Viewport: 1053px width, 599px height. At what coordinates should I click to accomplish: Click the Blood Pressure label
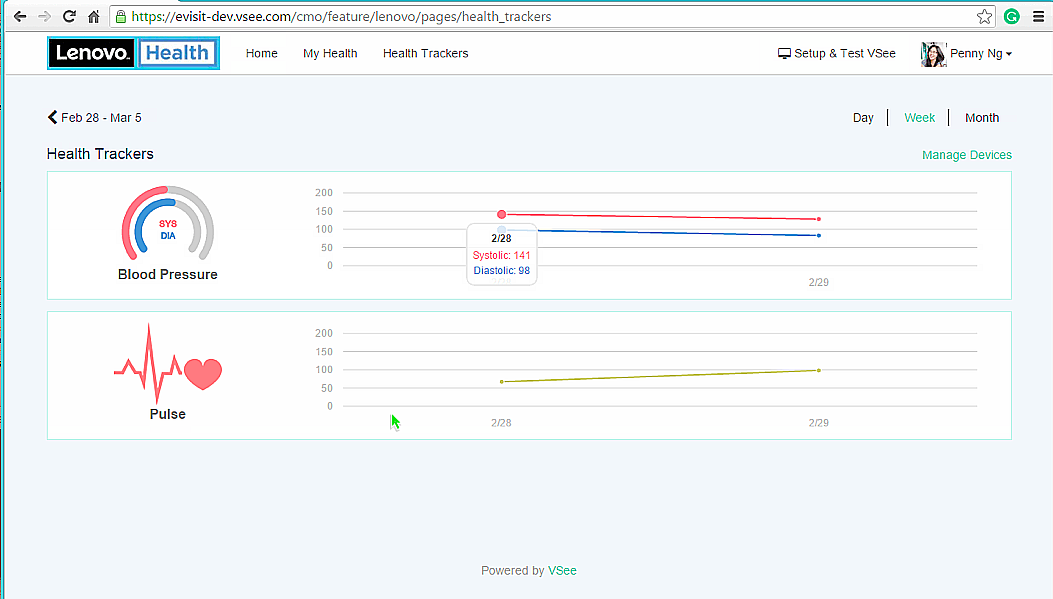[167, 274]
